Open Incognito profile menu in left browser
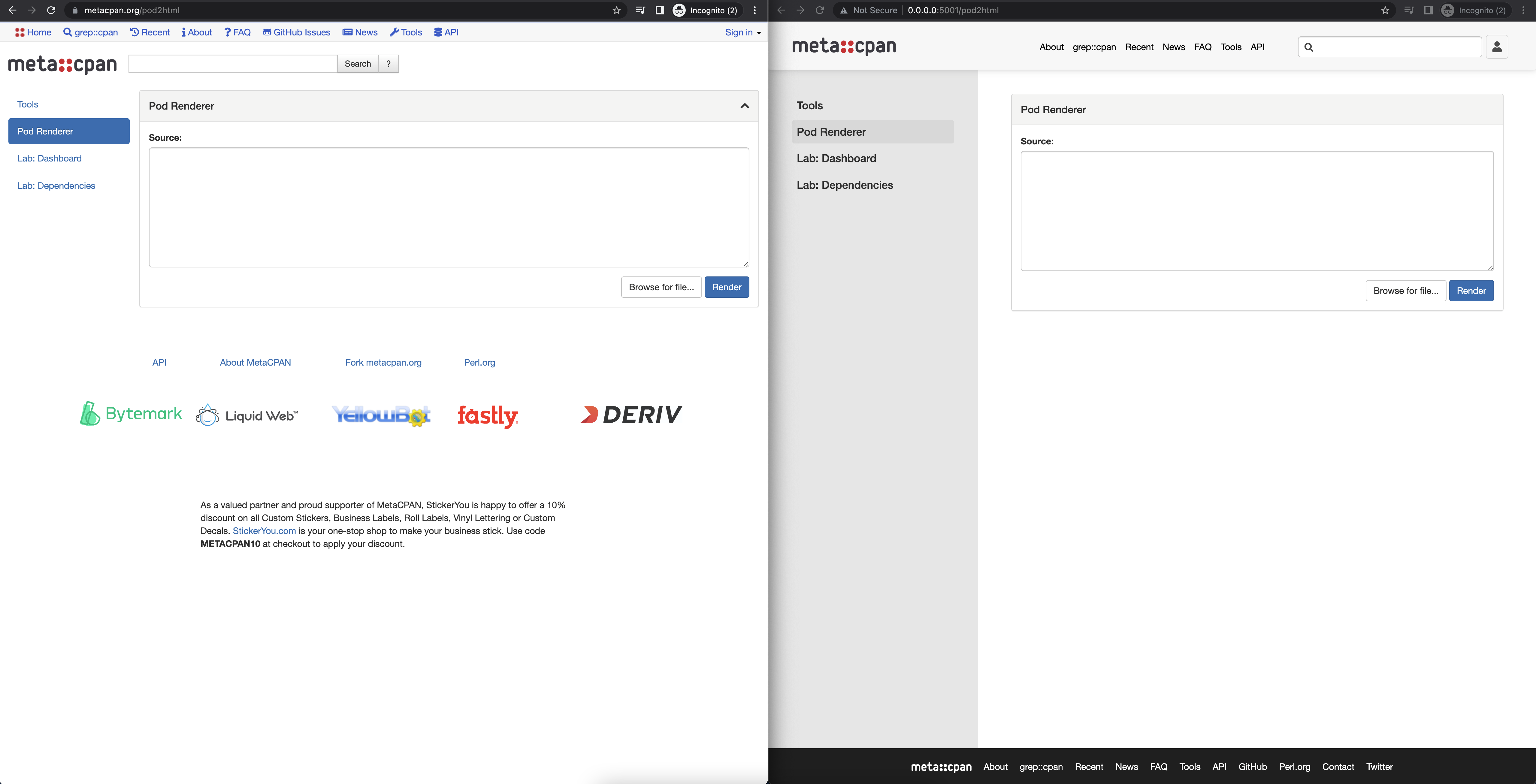Screen dimensions: 1536x784 tap(706, 10)
